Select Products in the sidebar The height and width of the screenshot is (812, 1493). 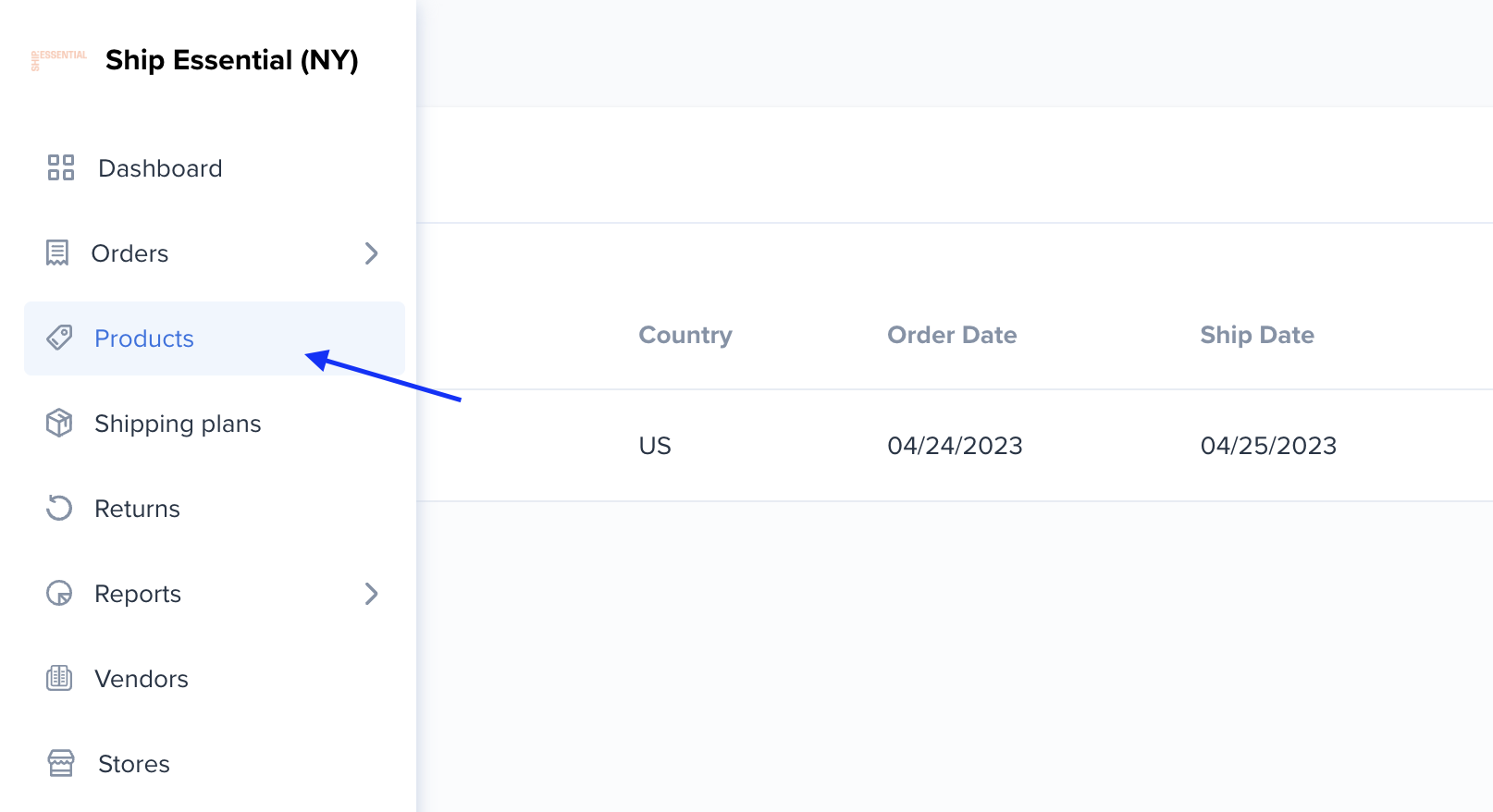215,338
